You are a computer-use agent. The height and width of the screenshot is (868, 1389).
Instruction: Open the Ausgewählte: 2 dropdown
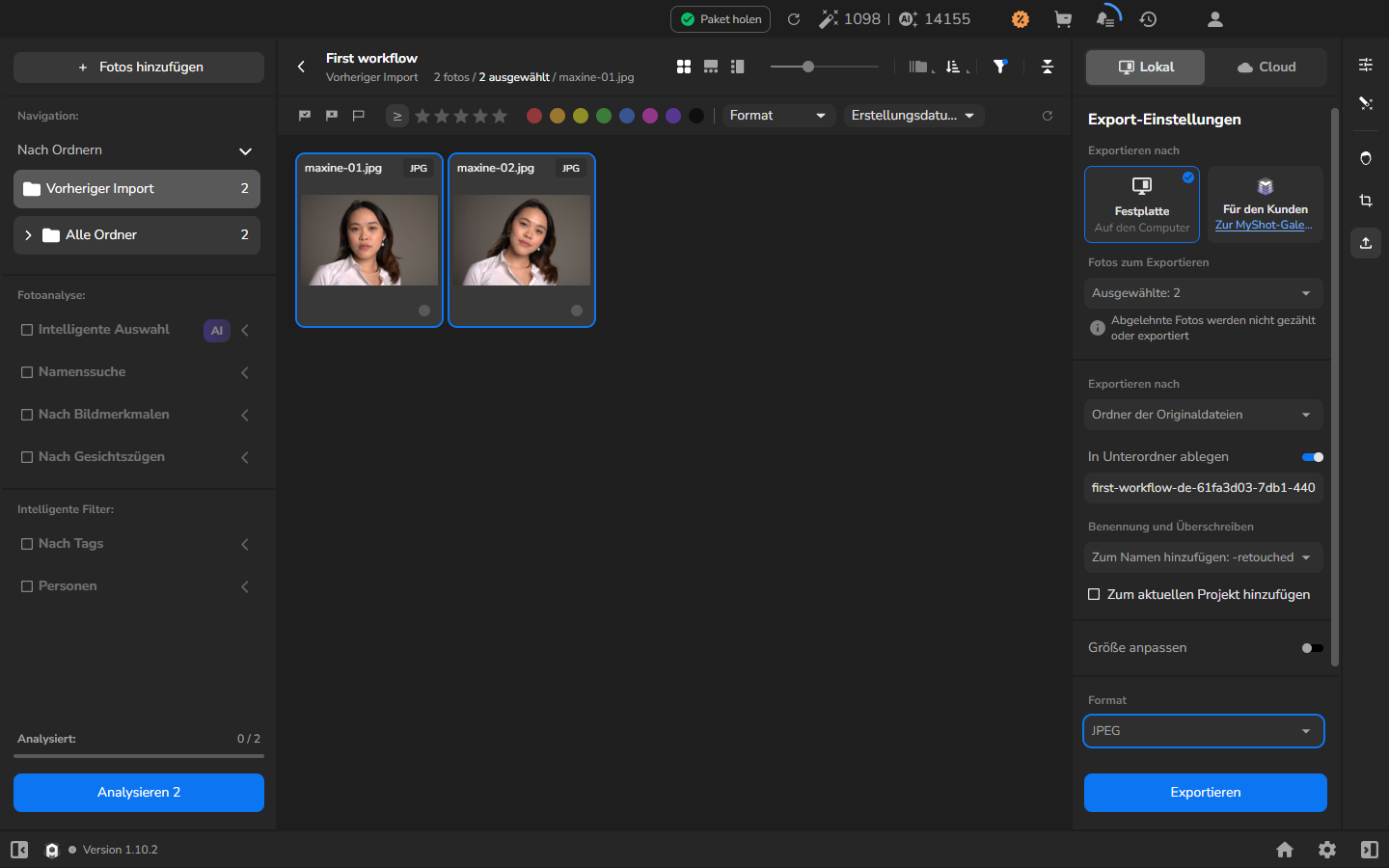pos(1204,293)
